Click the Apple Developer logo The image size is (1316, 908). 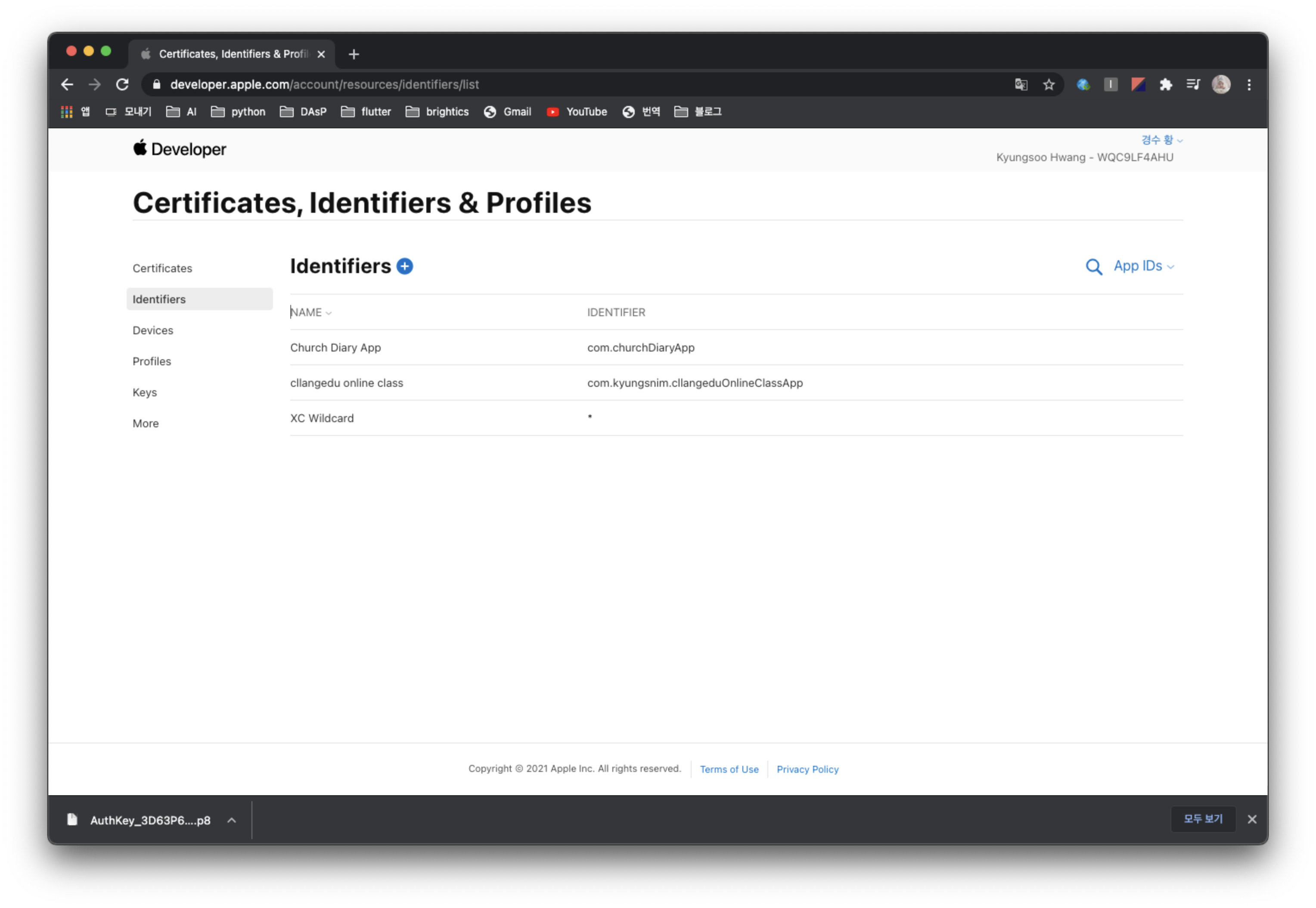click(x=180, y=149)
